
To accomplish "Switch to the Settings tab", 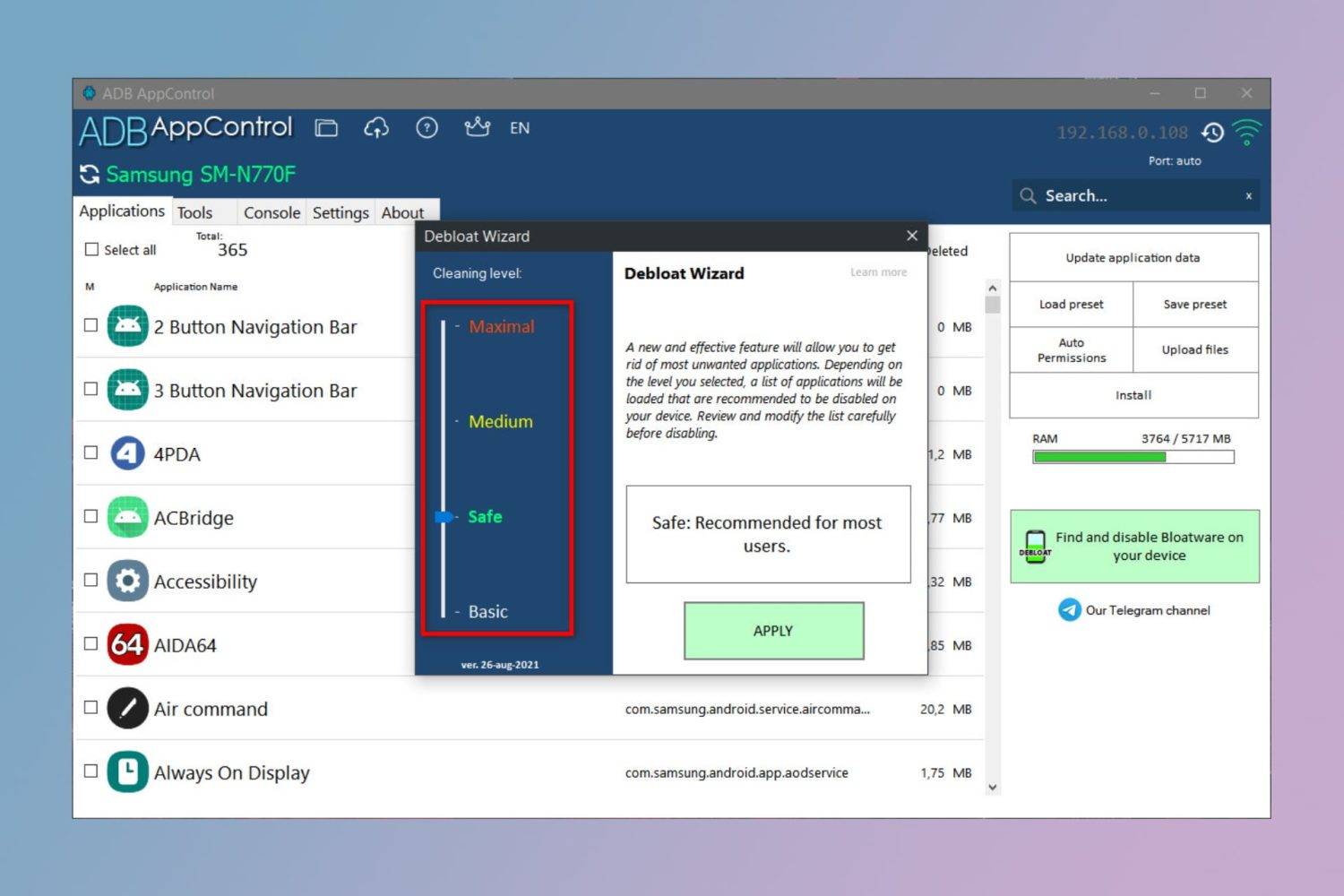I will tap(340, 212).
